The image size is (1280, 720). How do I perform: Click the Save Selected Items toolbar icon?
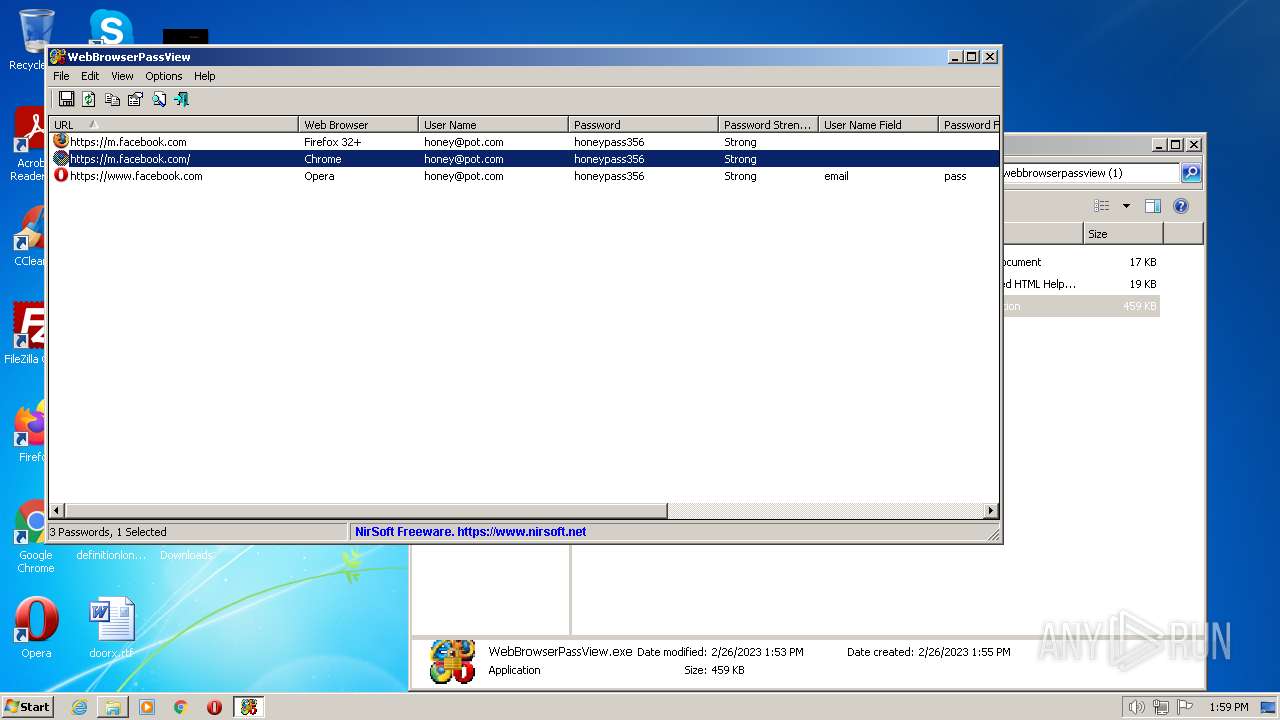(x=66, y=98)
